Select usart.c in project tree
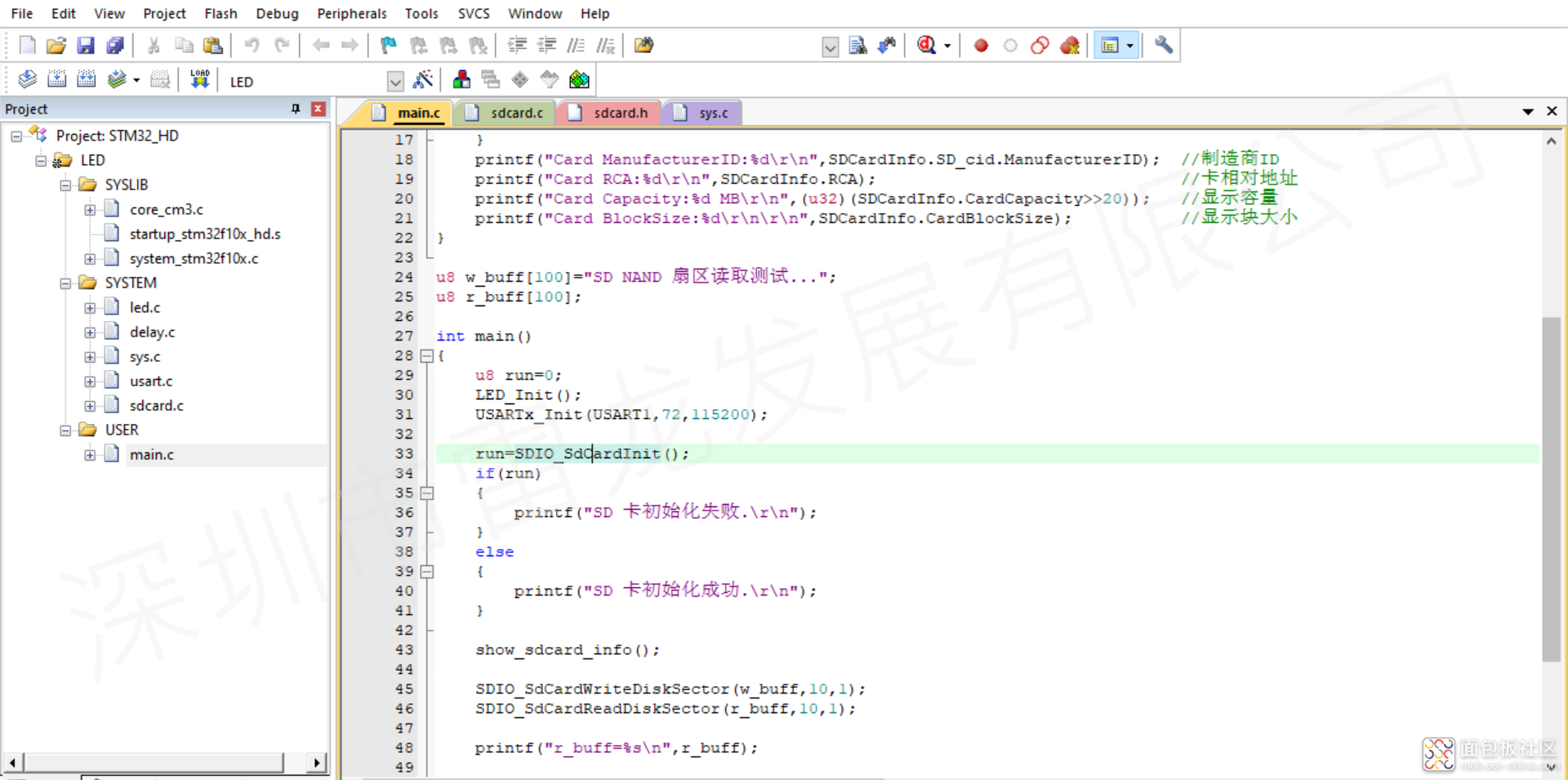Viewport: 1568px width, 780px height. pos(151,381)
